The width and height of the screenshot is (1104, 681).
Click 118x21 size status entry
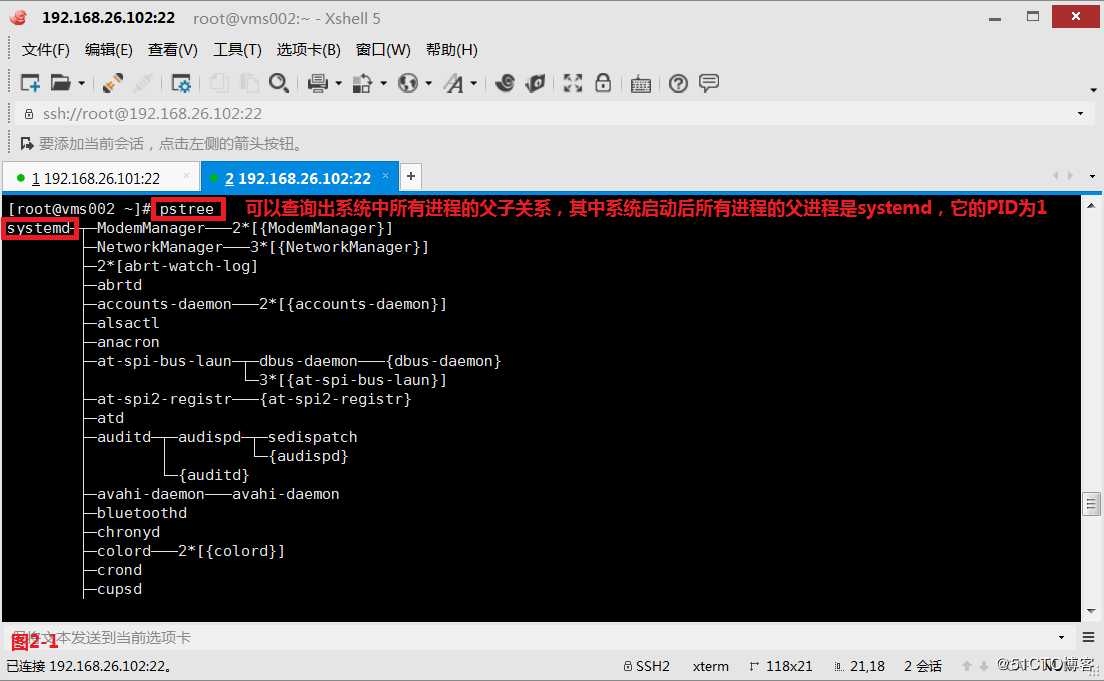781,666
